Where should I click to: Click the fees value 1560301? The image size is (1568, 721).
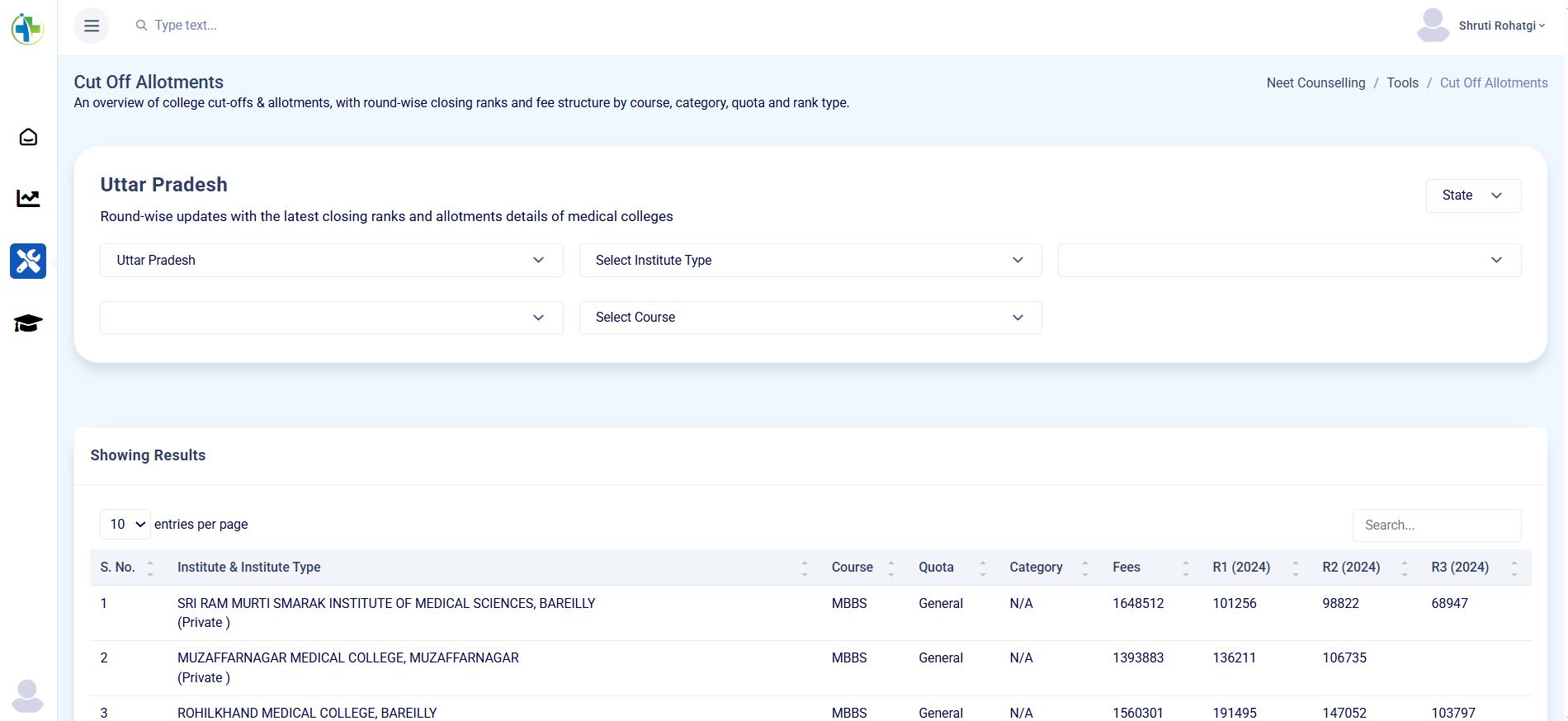click(x=1138, y=712)
